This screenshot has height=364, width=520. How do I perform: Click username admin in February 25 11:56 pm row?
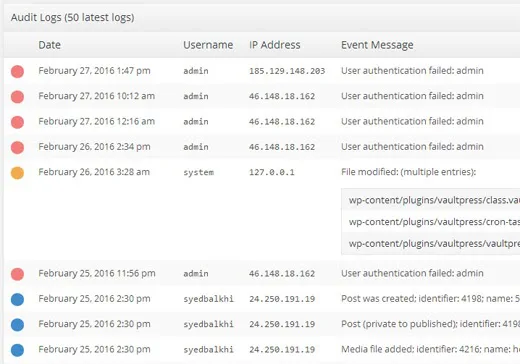pos(196,274)
